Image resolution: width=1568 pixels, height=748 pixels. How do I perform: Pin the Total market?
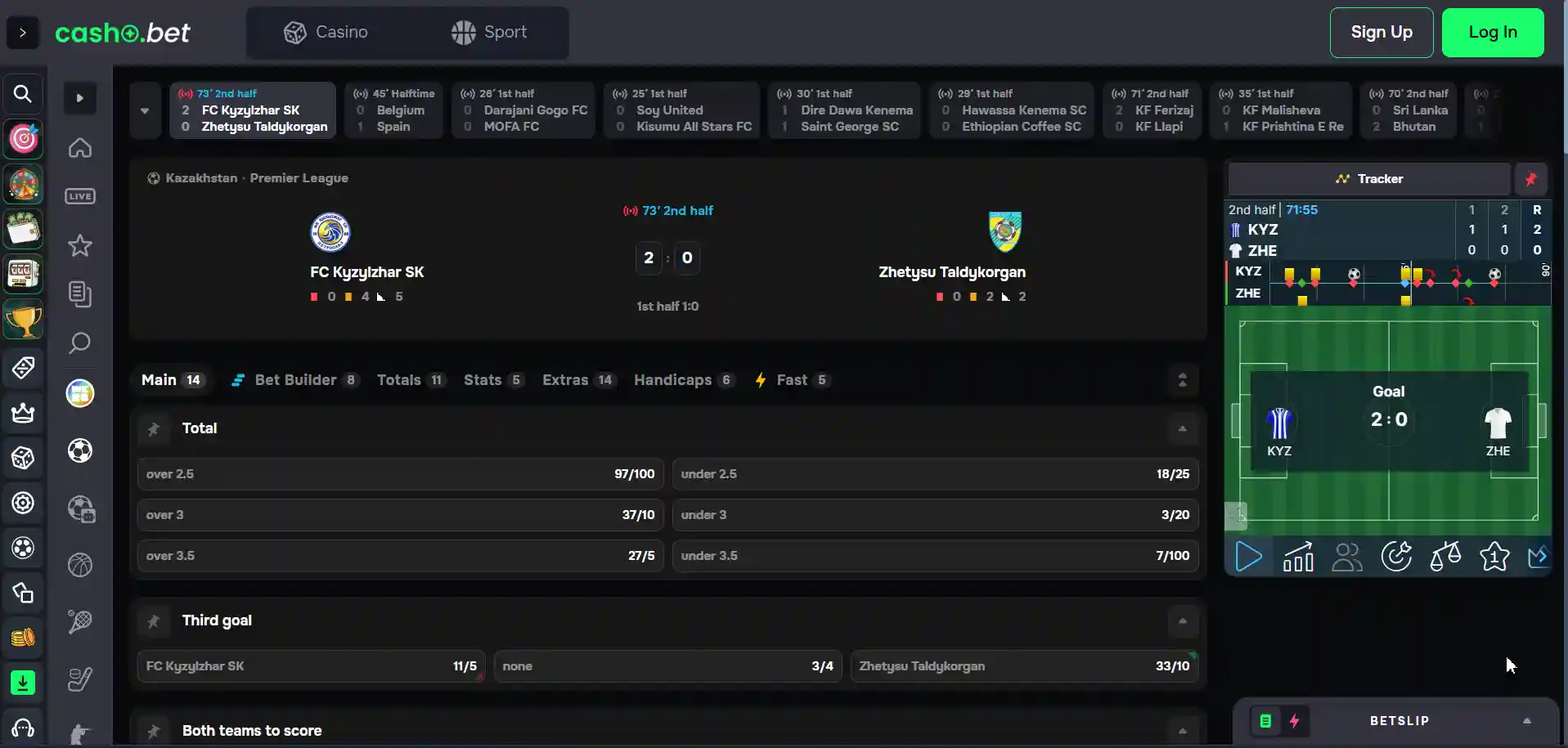tap(153, 428)
